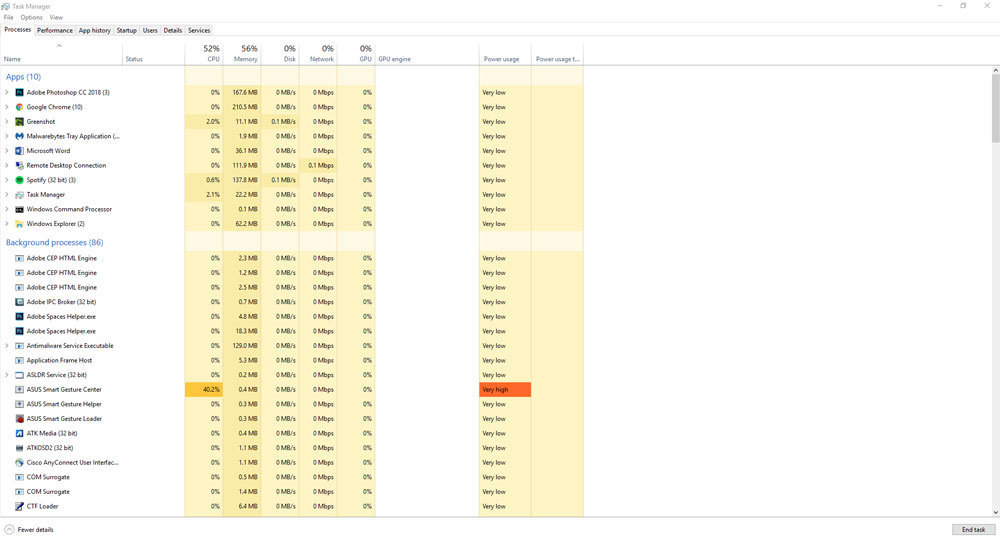
Task: Click the End task button
Action: (973, 530)
